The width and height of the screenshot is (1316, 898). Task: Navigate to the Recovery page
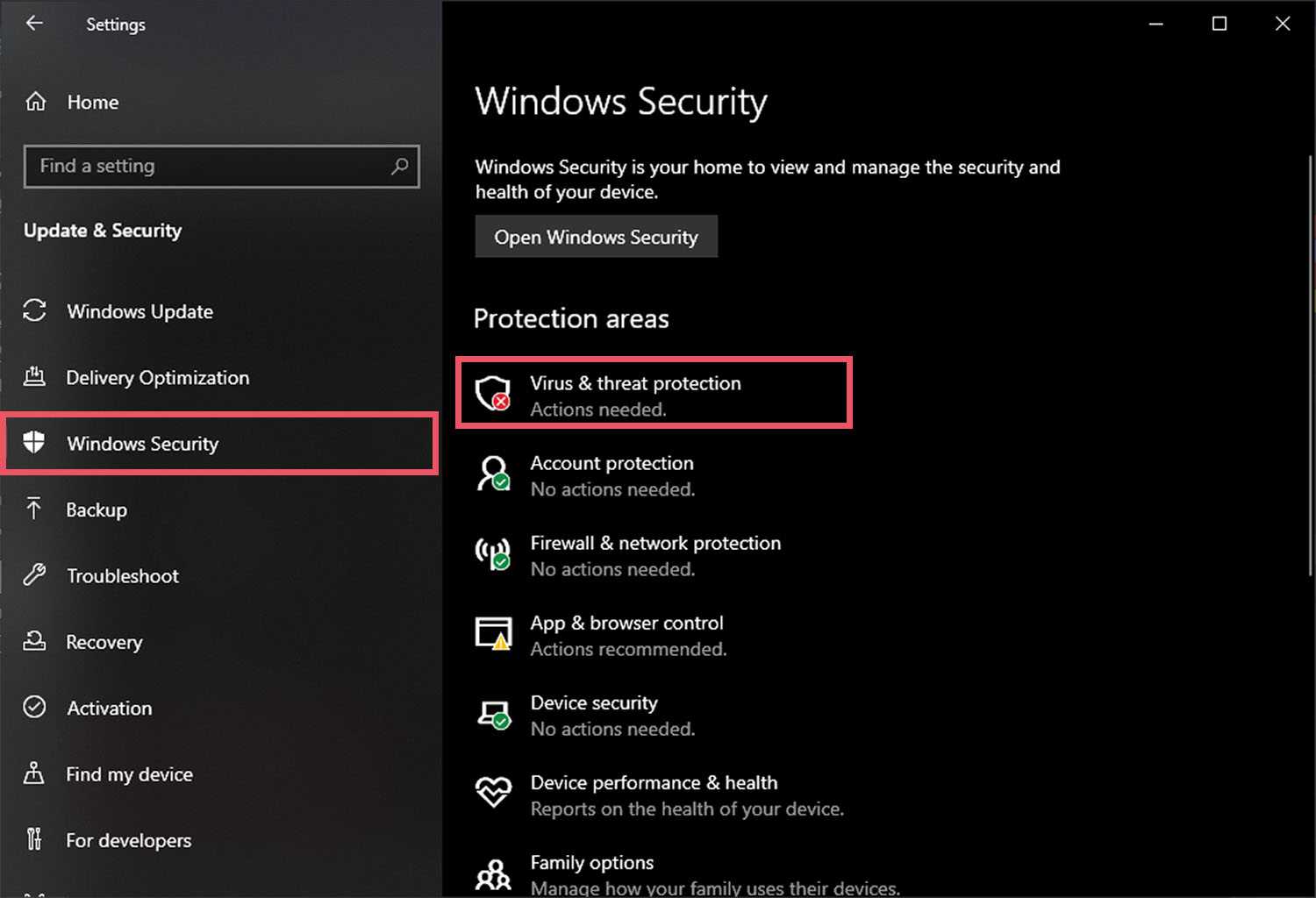tap(104, 642)
